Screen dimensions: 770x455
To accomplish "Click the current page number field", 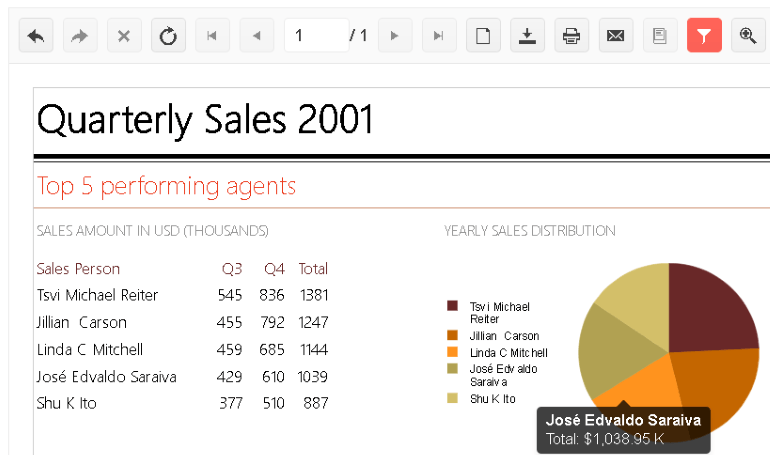I will (315, 36).
